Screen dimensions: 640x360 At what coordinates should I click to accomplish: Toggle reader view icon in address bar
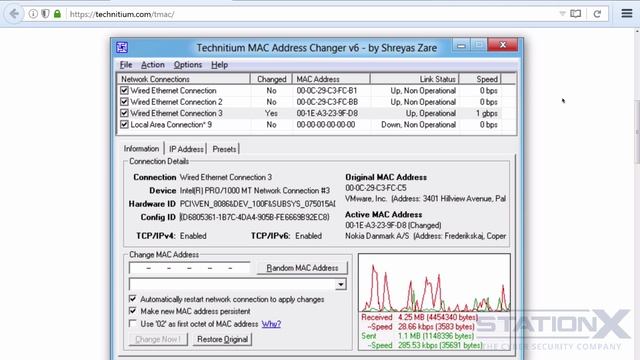(x=576, y=14)
